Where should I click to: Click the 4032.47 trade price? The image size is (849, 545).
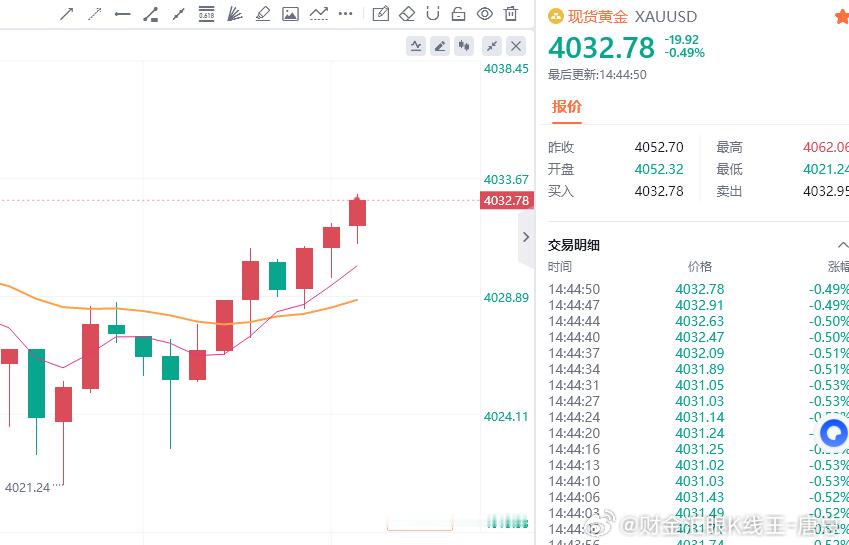pos(700,337)
